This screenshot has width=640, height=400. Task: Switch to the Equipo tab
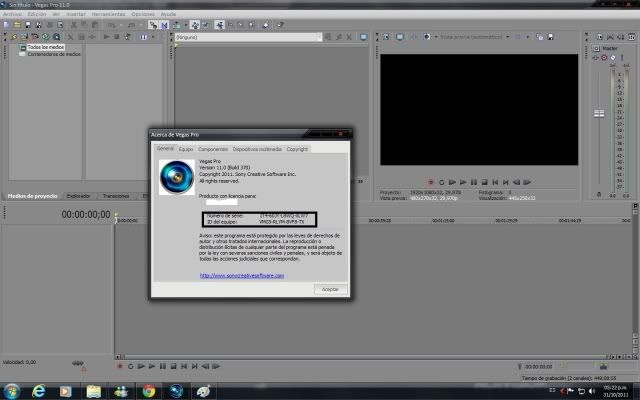[186, 148]
